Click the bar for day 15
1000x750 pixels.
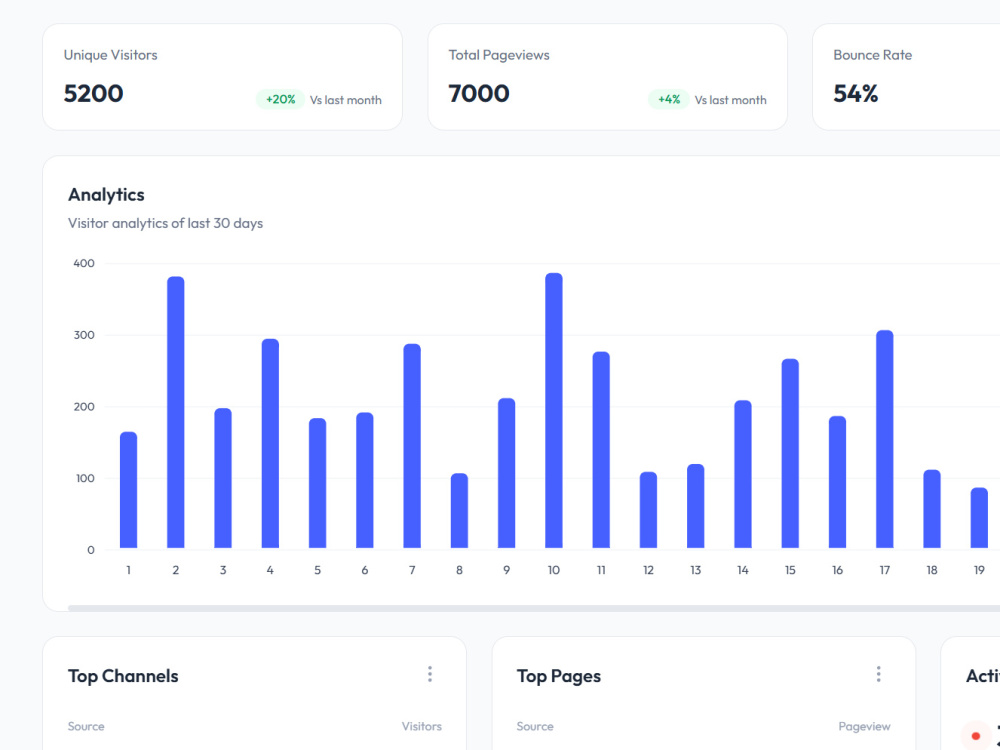click(790, 453)
